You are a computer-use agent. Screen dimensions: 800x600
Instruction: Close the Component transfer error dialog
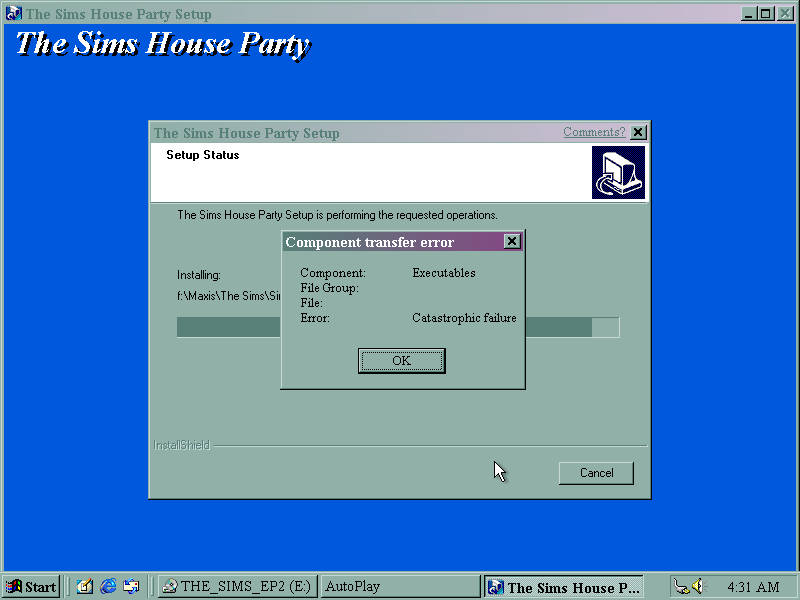pos(512,242)
